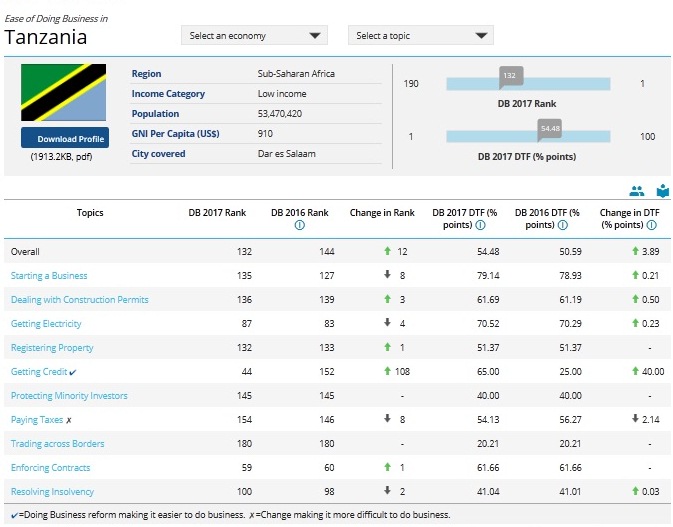Screen dimensions: 673x527
Task: Open the Starting a Business topic link
Action: click(x=49, y=276)
